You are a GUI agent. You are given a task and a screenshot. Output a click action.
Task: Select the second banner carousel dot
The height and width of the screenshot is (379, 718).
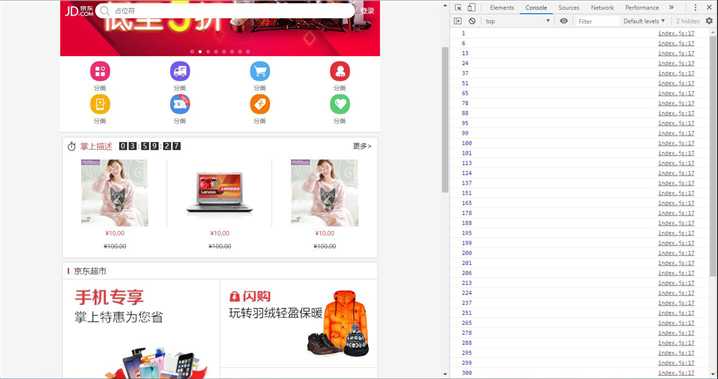(200, 52)
